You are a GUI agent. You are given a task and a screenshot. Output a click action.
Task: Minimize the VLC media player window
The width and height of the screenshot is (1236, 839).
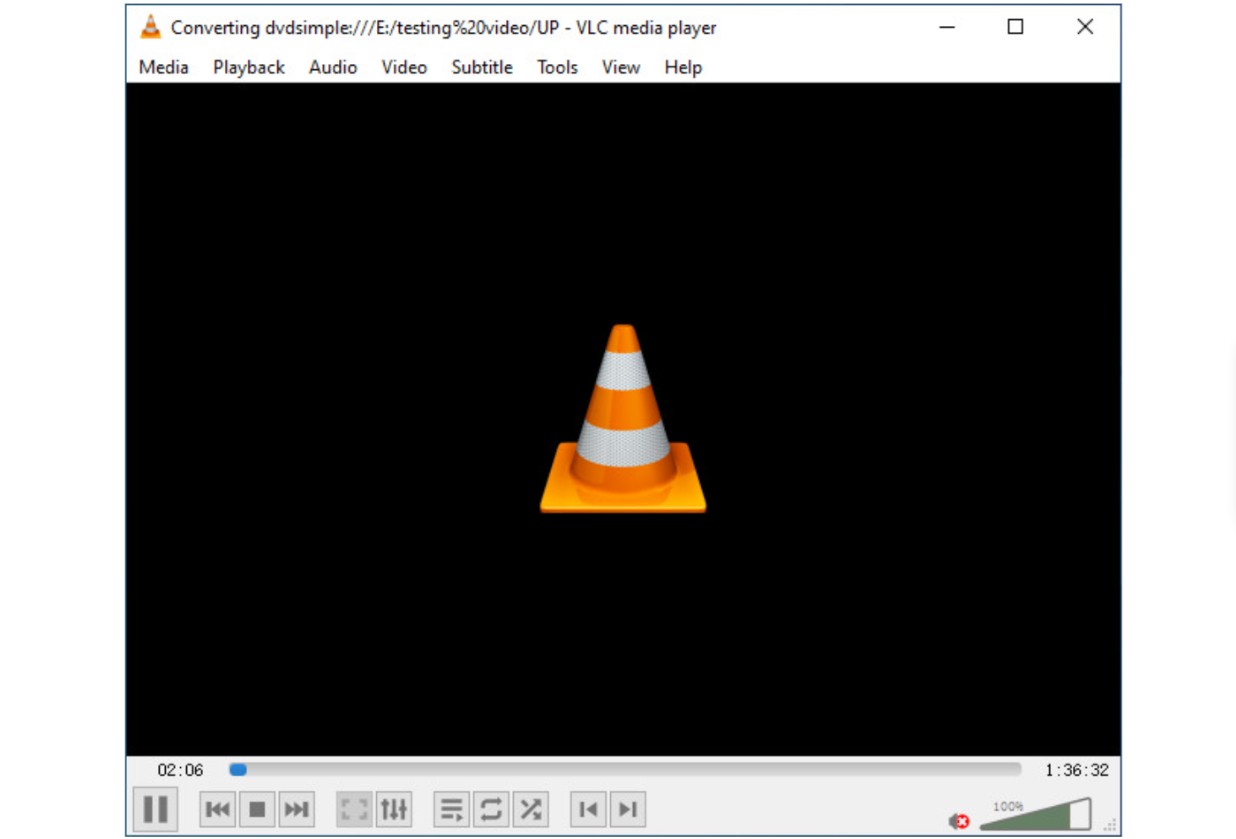tap(948, 27)
